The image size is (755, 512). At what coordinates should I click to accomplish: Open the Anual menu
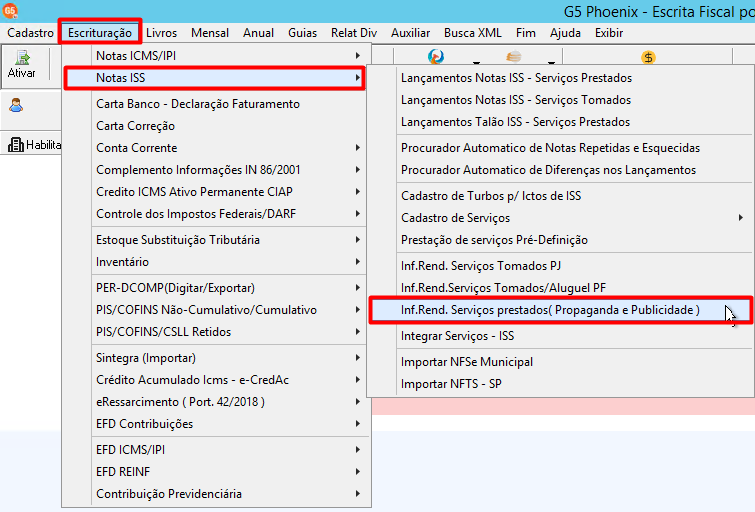259,33
